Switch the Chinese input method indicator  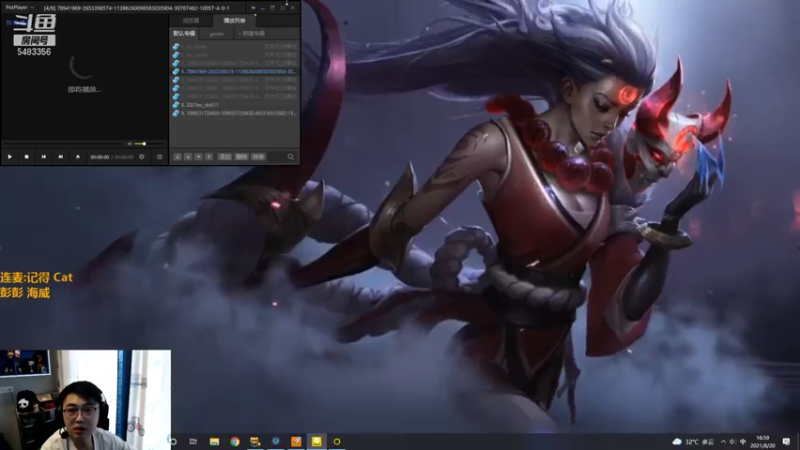(x=743, y=442)
